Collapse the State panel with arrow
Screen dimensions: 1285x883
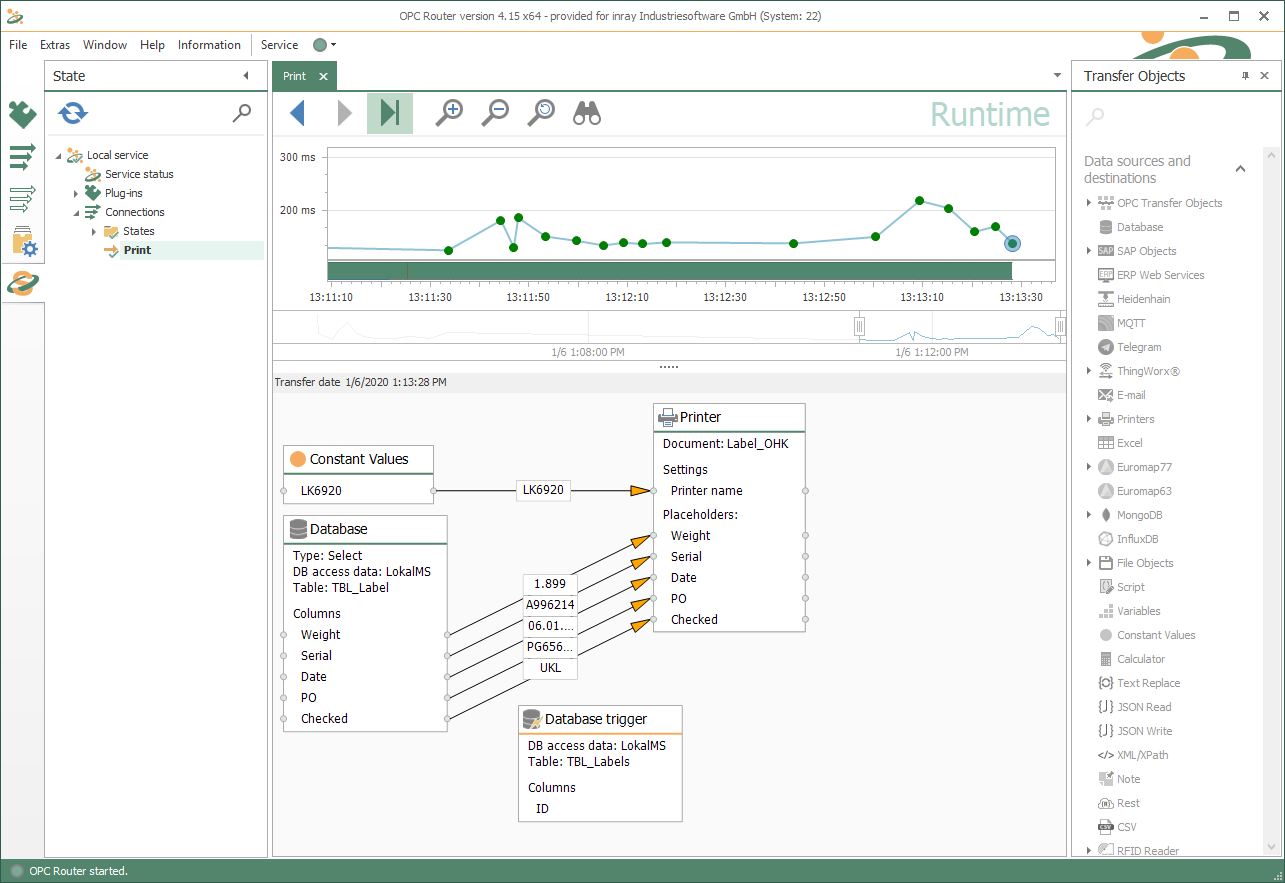click(x=246, y=76)
